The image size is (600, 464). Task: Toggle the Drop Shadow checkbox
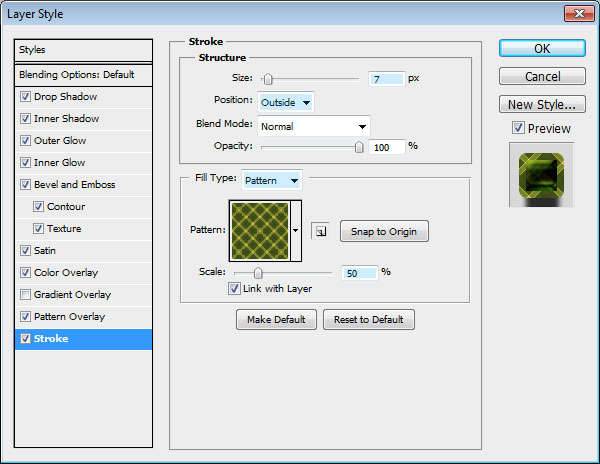(25, 97)
